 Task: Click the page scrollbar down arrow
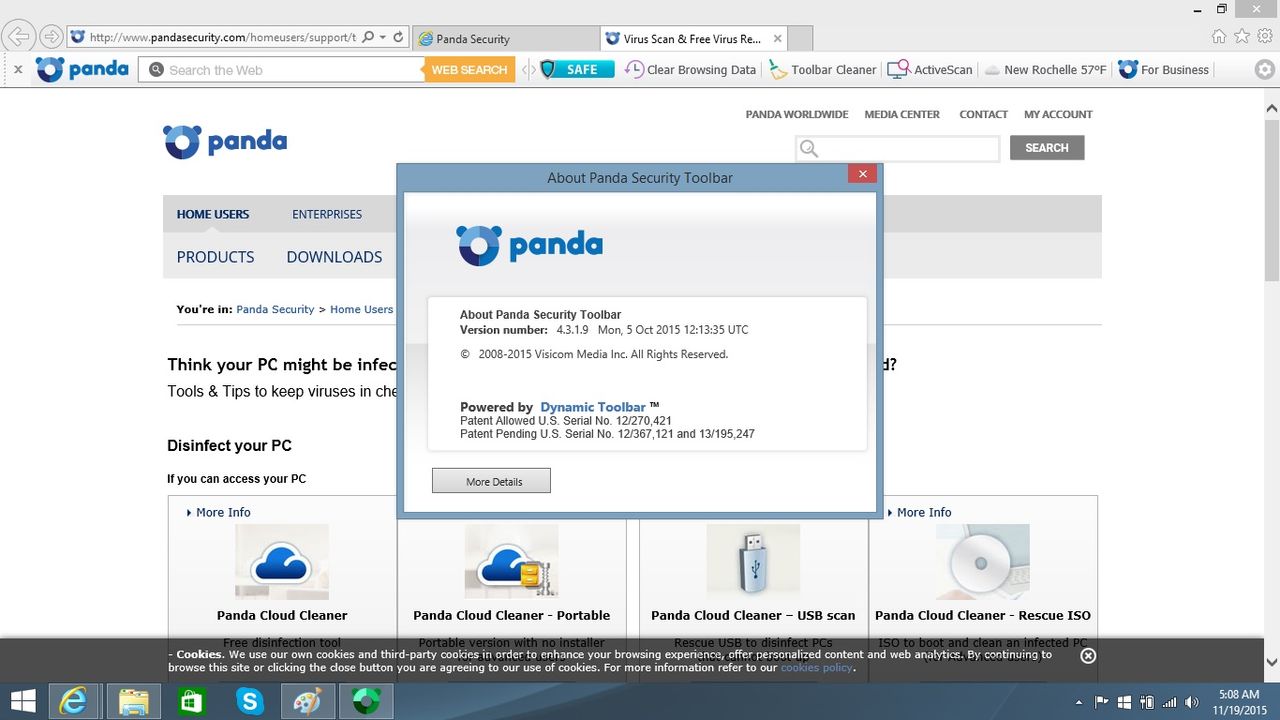tap(1271, 661)
